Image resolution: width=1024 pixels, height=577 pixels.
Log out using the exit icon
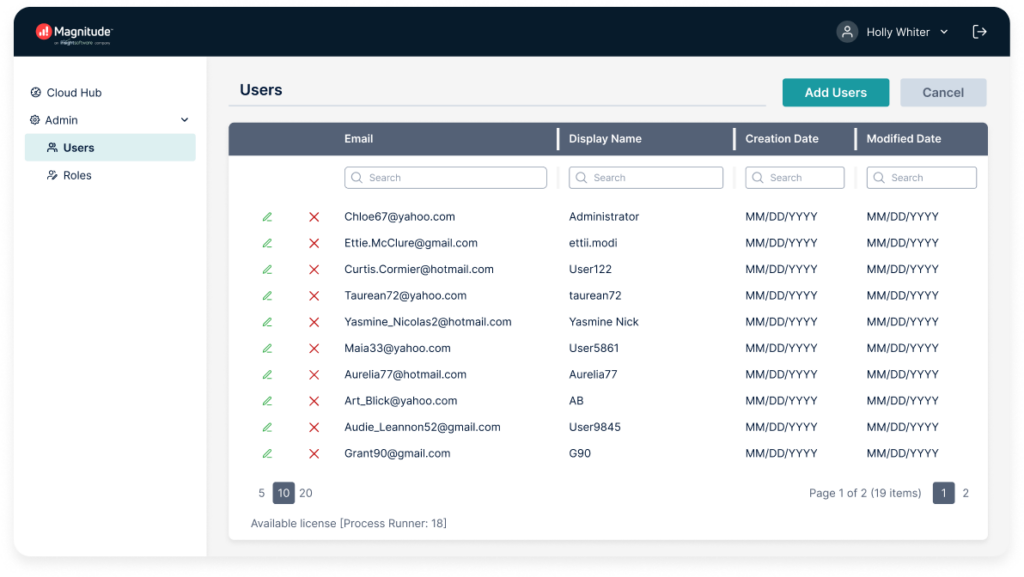pos(979,31)
